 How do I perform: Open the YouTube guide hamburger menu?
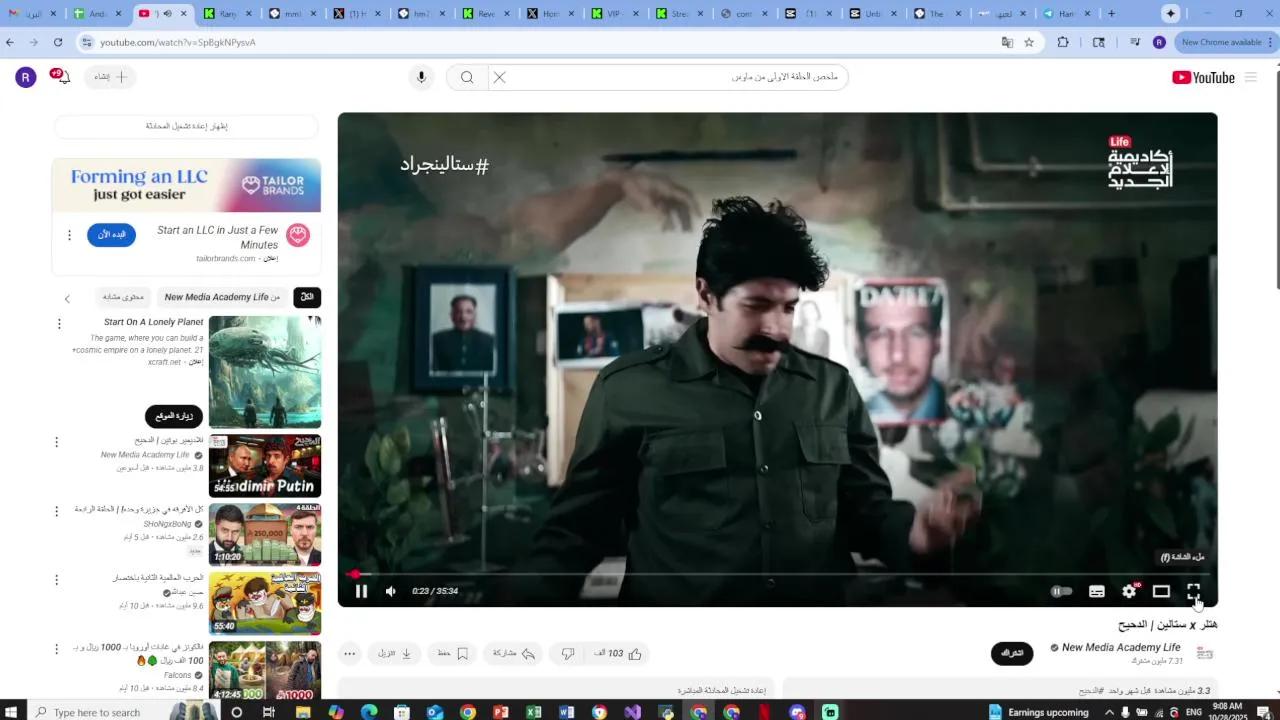1250,77
